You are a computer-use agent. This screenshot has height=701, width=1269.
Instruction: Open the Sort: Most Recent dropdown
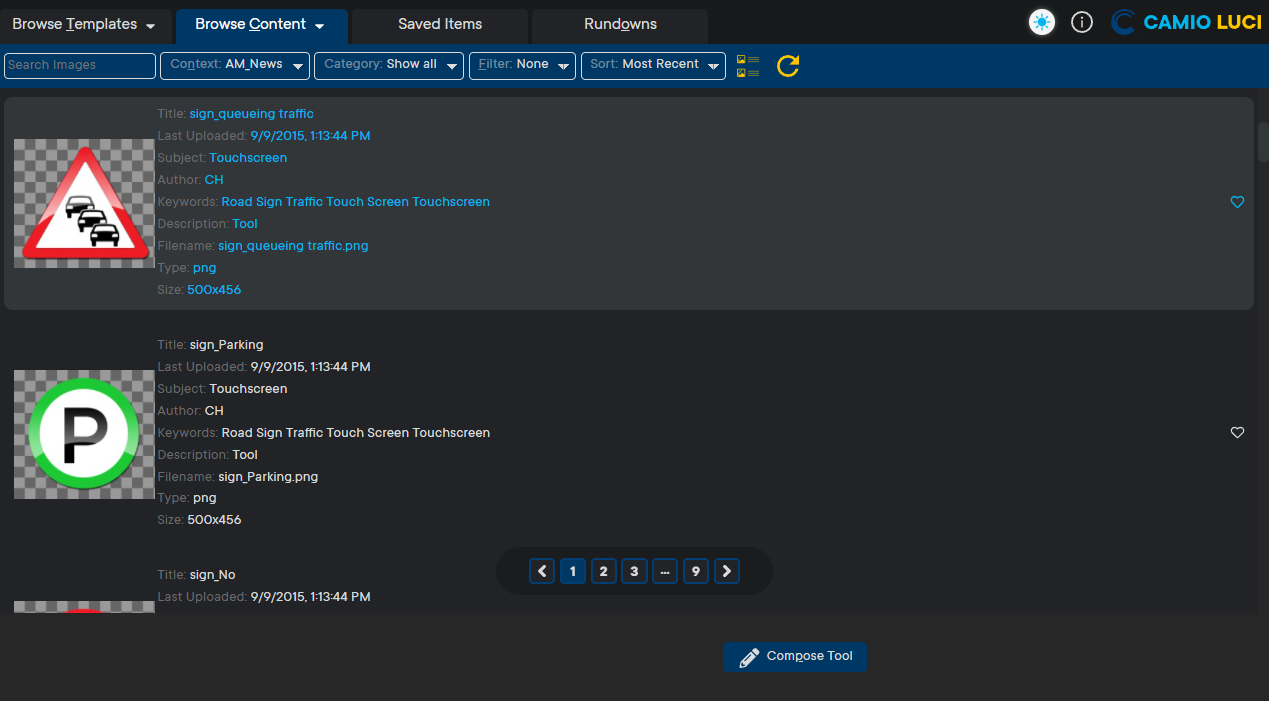(653, 66)
